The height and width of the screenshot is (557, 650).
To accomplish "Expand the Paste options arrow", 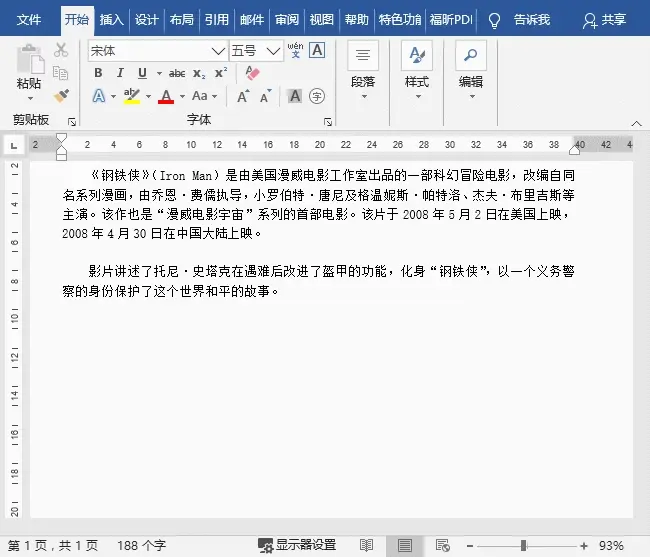I will pyautogui.click(x=30, y=99).
